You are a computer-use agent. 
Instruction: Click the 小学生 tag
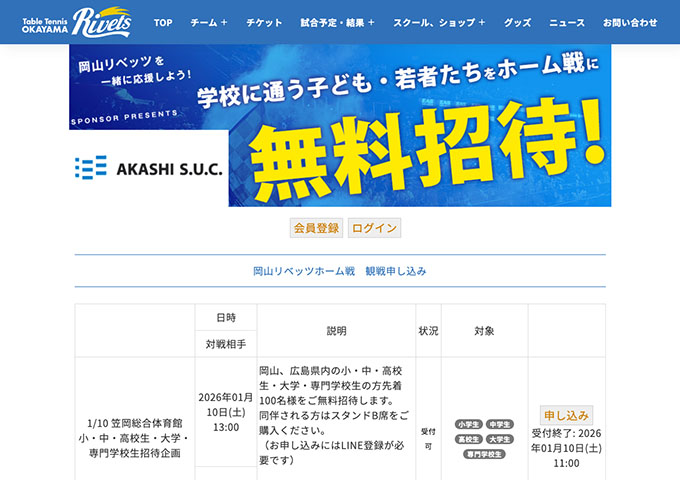(x=468, y=424)
